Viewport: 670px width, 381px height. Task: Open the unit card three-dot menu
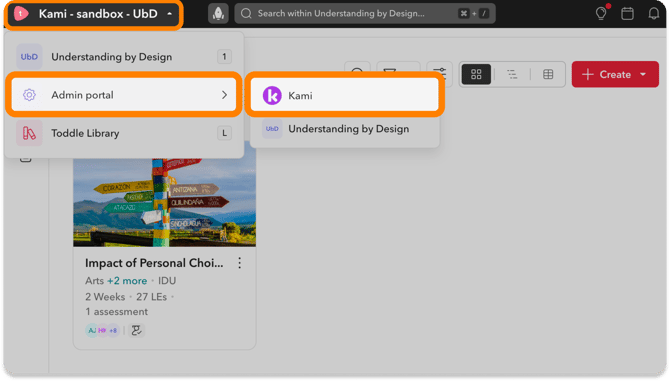tap(240, 263)
